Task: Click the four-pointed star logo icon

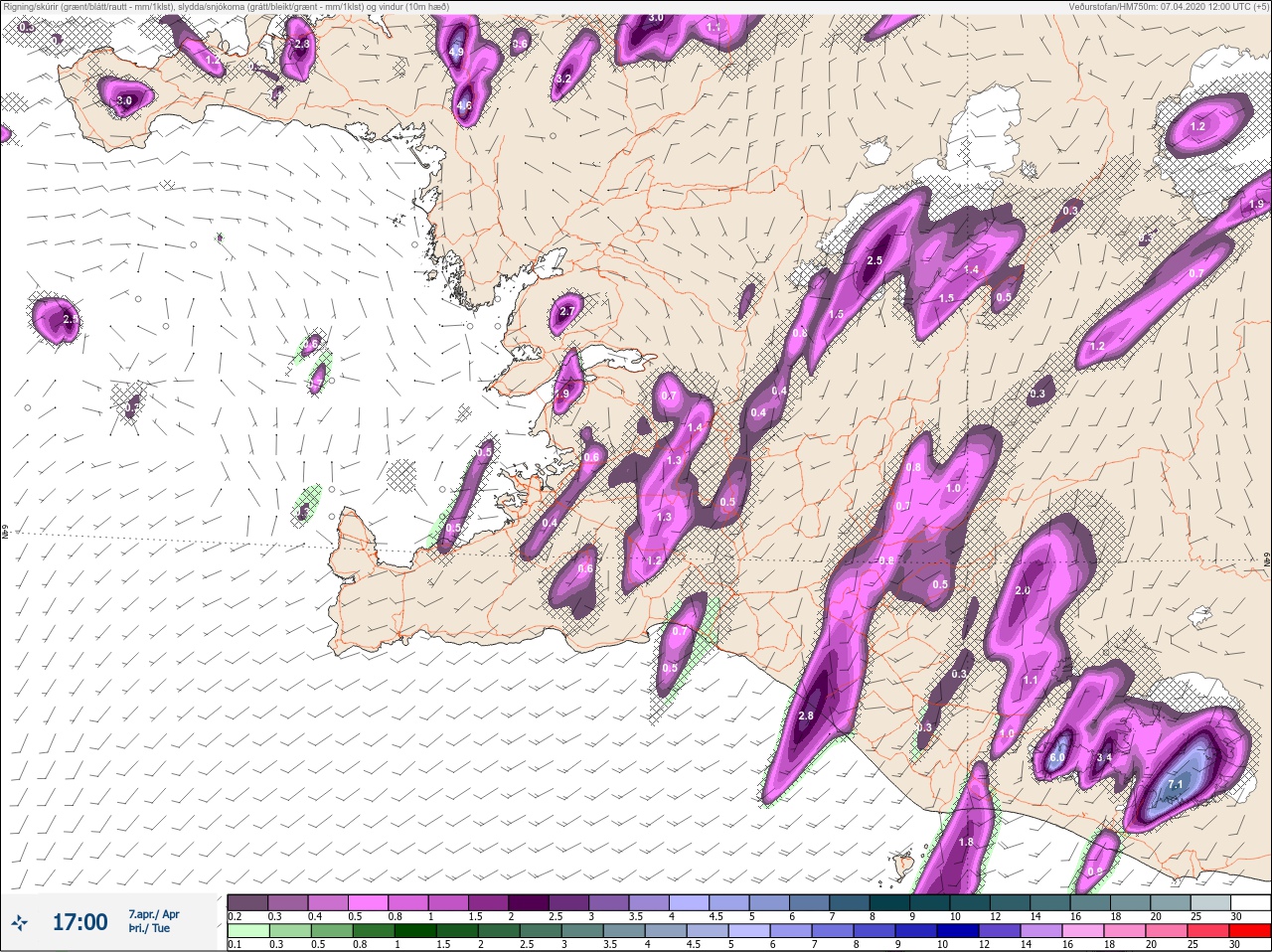Action: (20, 922)
